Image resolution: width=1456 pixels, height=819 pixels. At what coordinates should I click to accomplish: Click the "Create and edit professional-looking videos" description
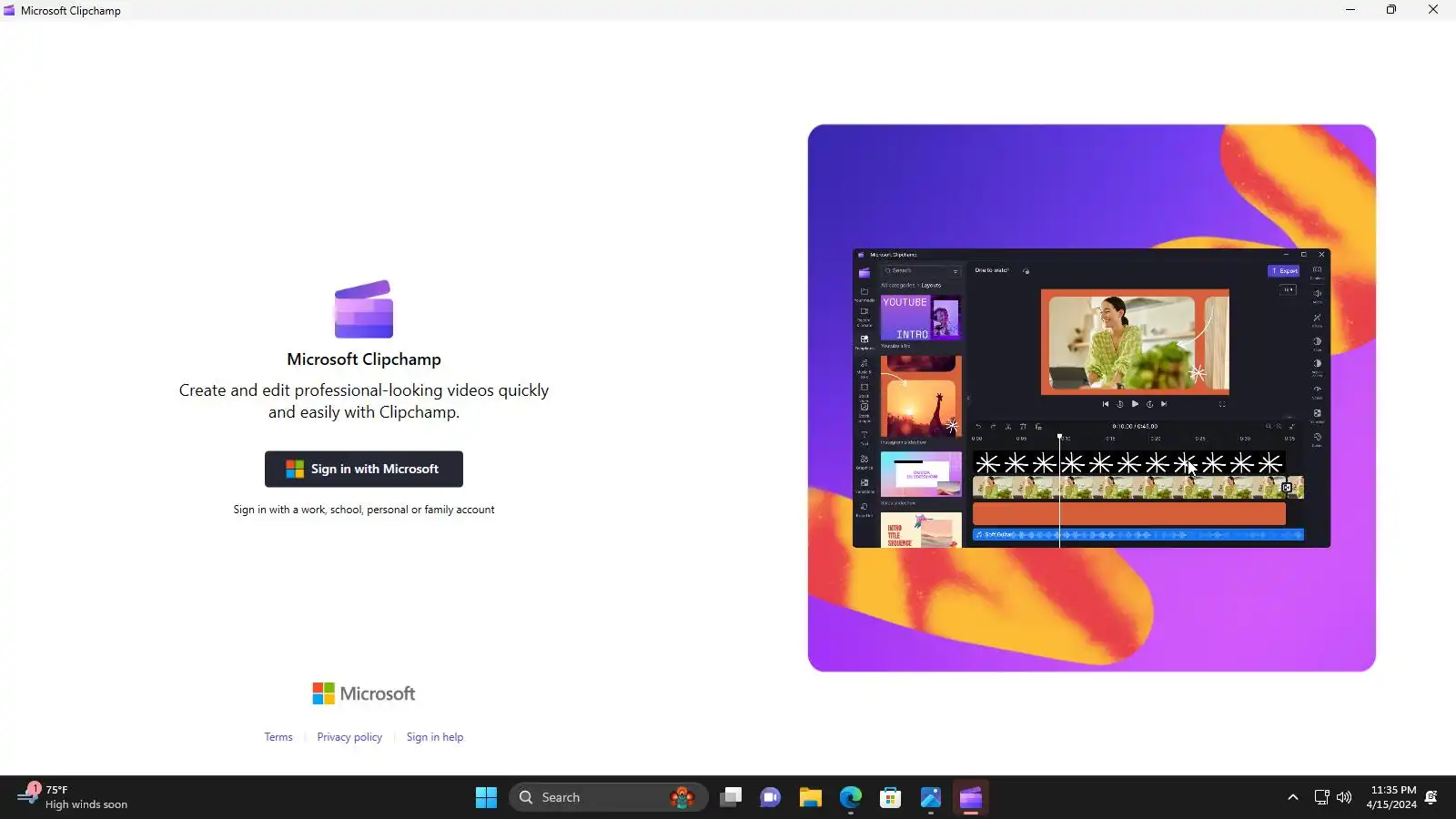coord(364,401)
